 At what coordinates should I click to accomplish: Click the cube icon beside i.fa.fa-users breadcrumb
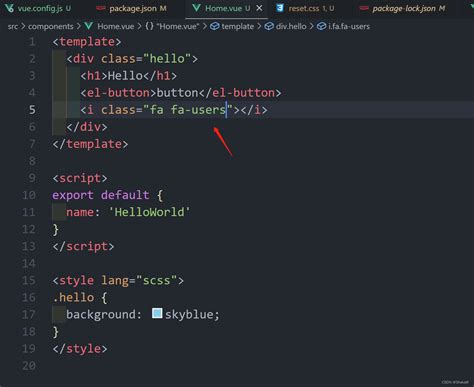[x=321, y=26]
